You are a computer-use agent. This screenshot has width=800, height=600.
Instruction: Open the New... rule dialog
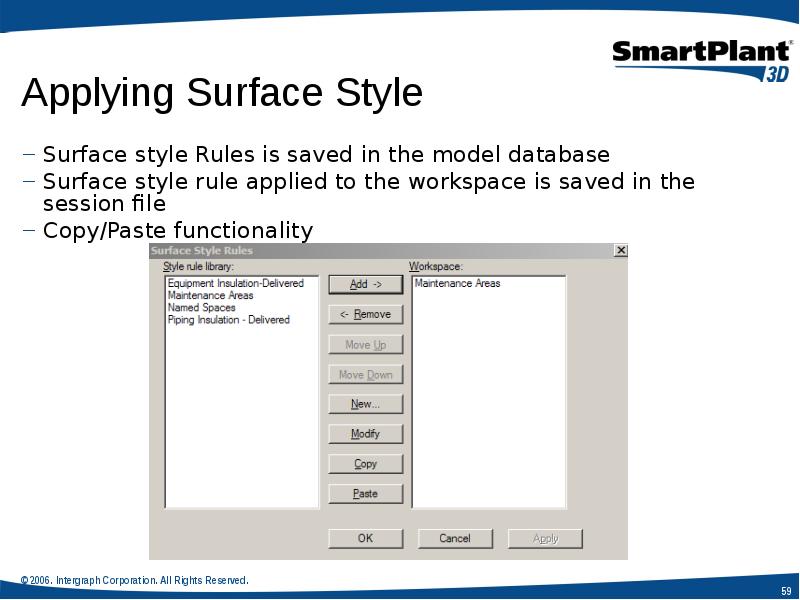[365, 404]
